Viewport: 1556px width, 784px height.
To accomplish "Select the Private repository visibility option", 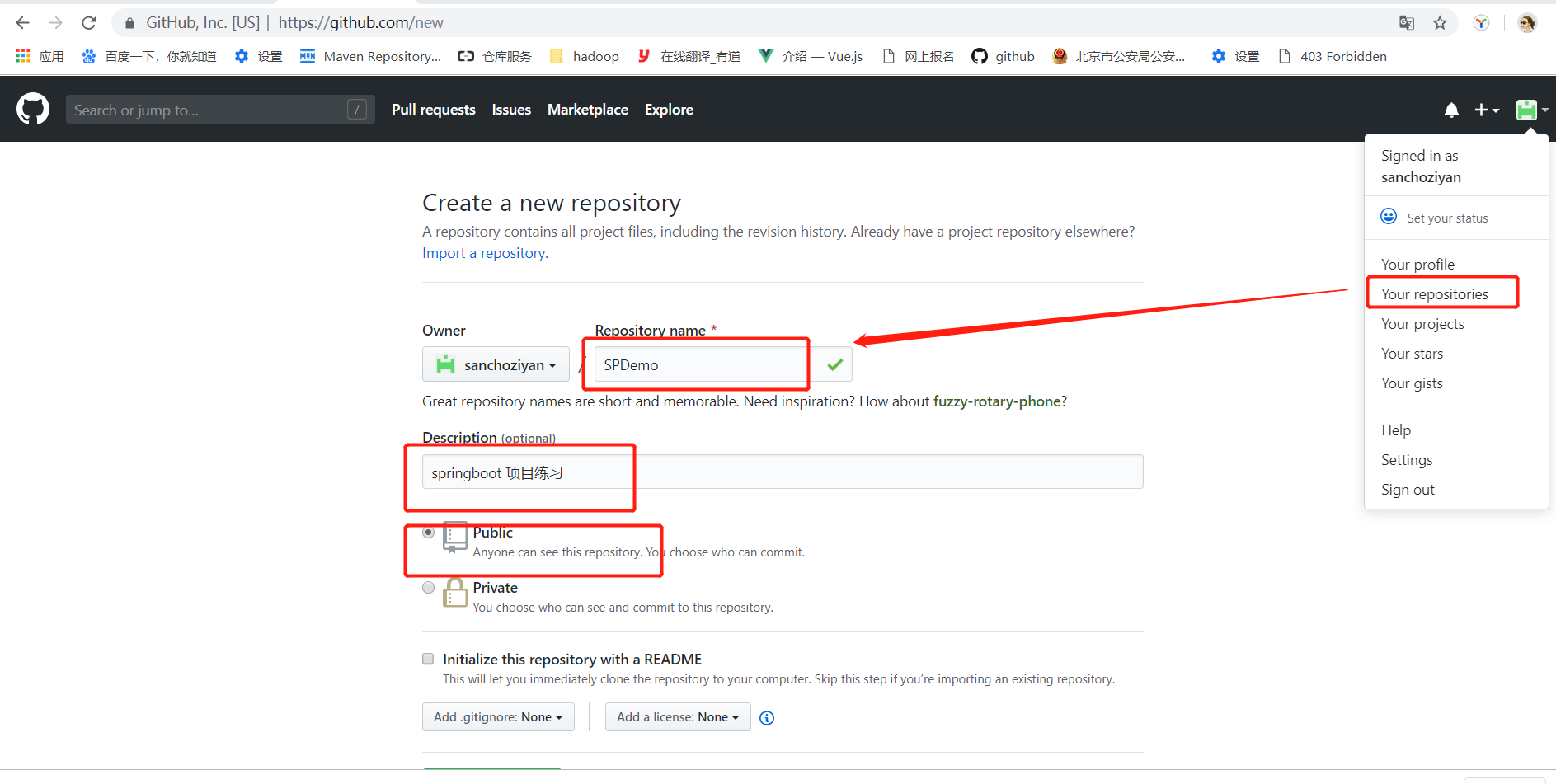I will (428, 587).
